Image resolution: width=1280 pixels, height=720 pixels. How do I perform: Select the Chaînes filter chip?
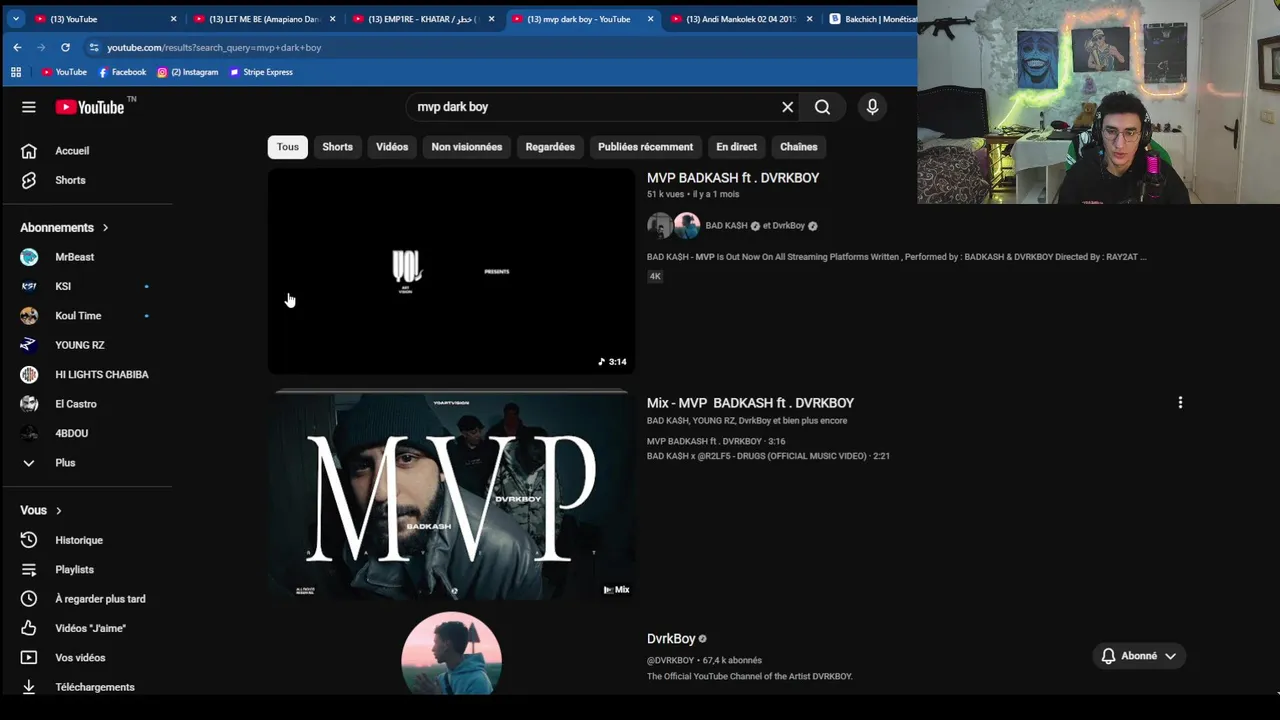pos(798,147)
